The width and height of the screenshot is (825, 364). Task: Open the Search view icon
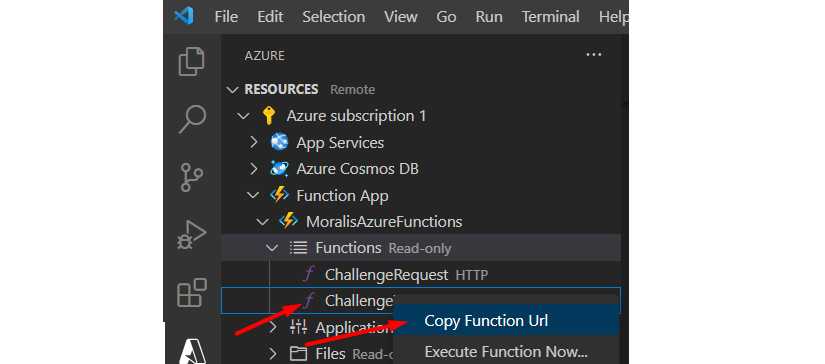tap(192, 120)
